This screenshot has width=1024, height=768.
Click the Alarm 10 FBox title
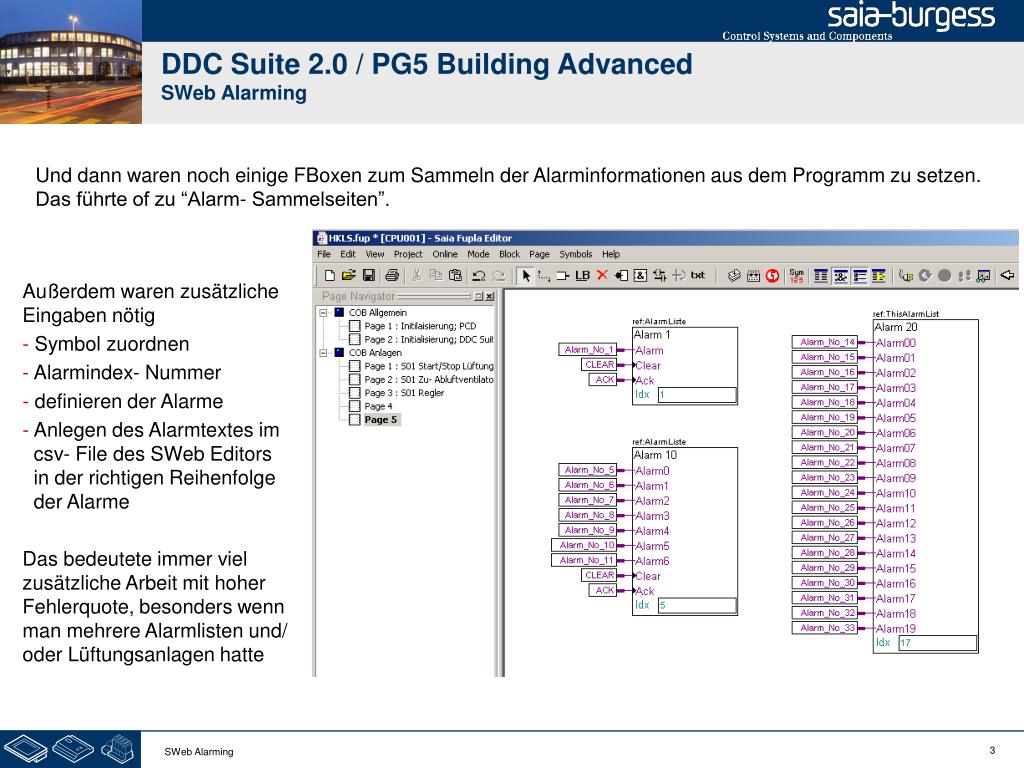[x=655, y=455]
